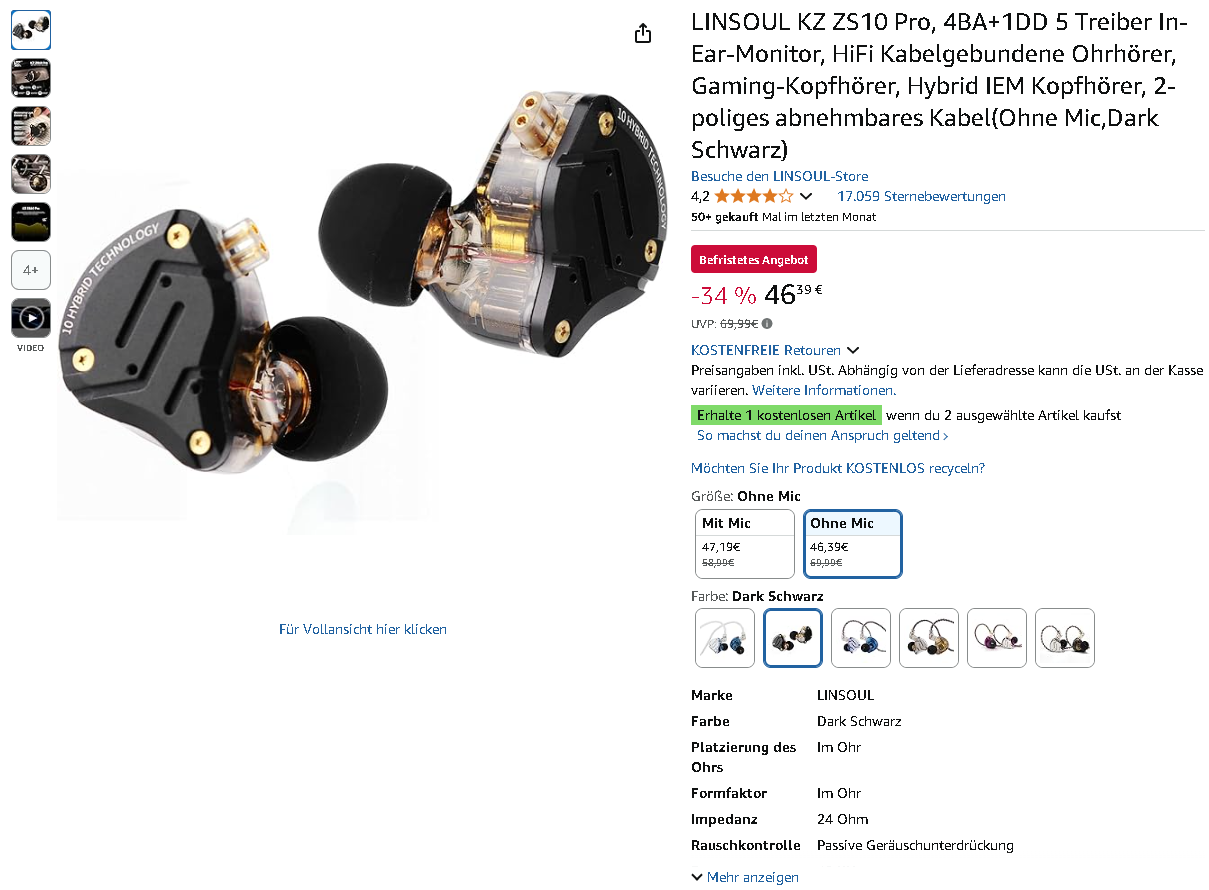
Task: Click 'Für Vollansicht hier klicken'
Action: (x=363, y=629)
